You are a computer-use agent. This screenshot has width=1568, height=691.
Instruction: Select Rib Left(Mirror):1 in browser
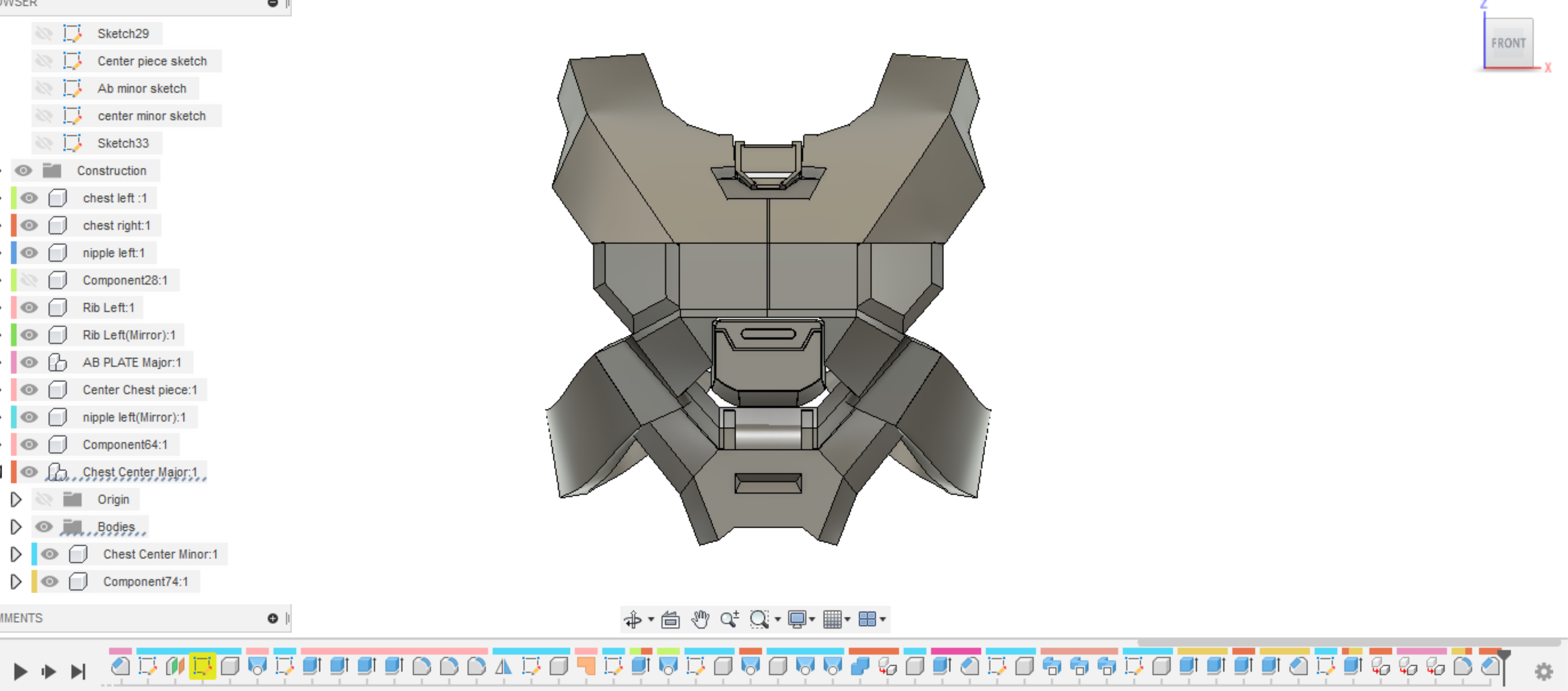click(128, 335)
